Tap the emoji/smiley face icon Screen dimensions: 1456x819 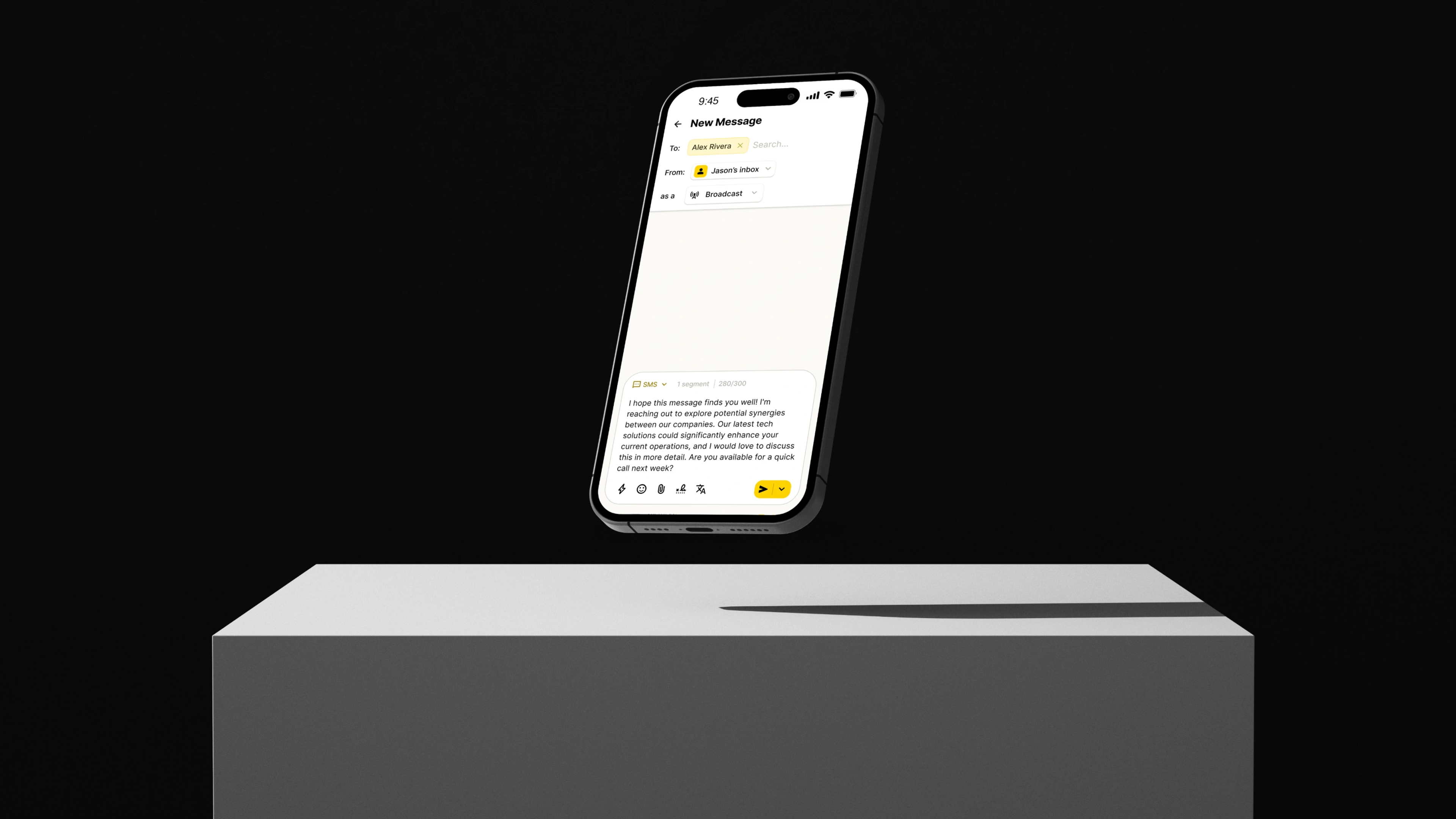(x=641, y=489)
